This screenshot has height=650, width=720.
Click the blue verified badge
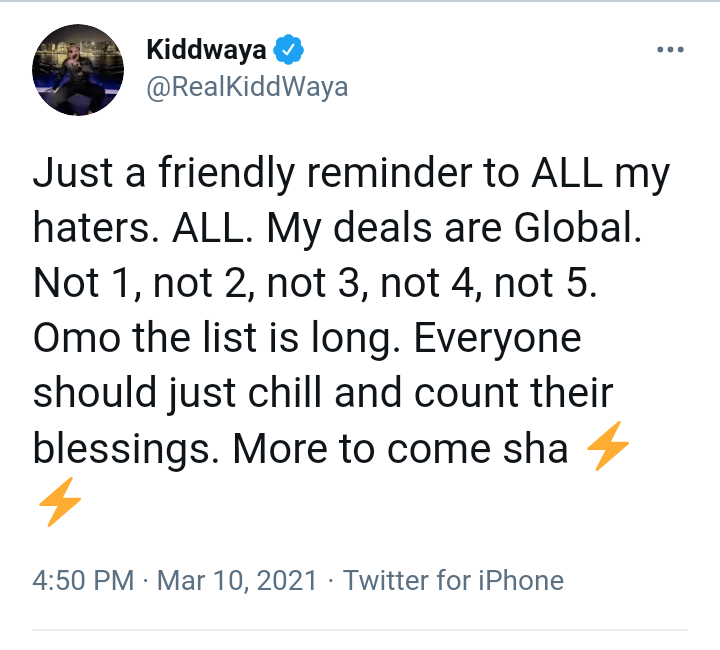[x=289, y=49]
